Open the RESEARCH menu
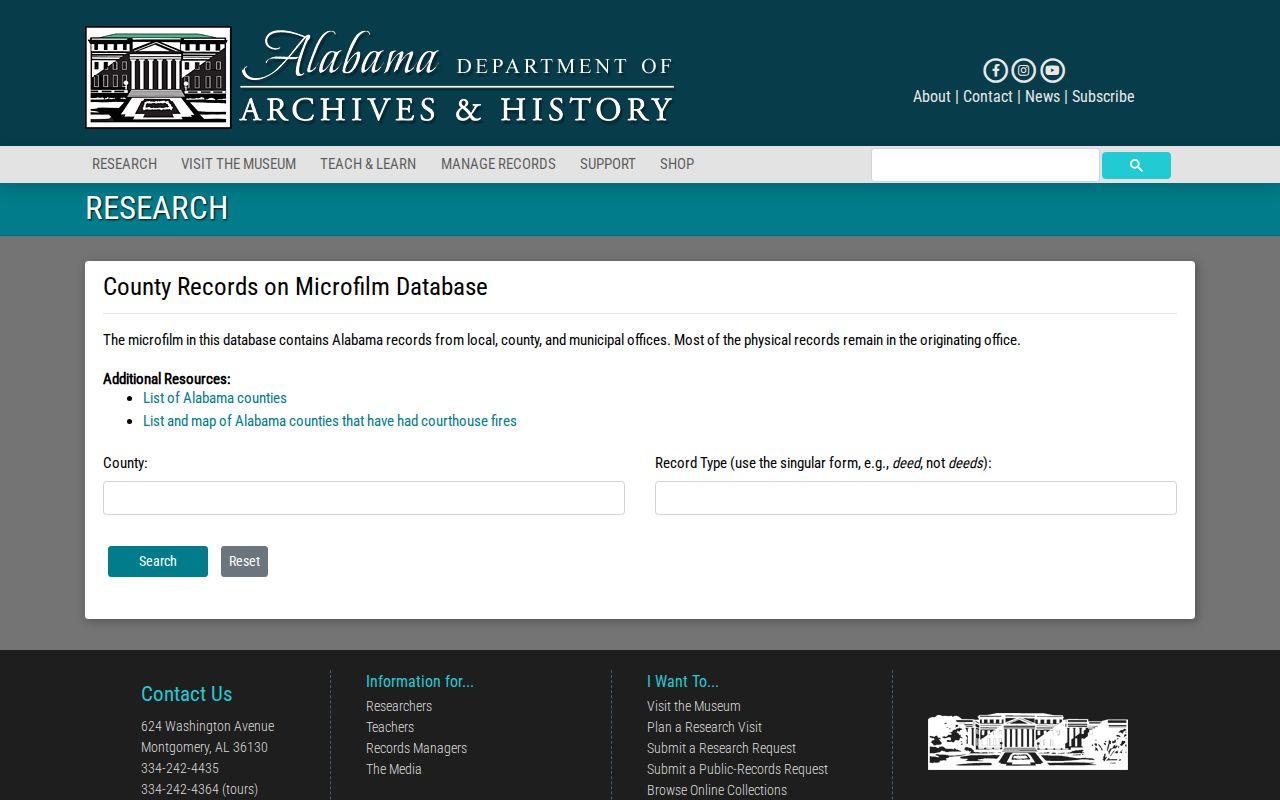 (x=124, y=164)
